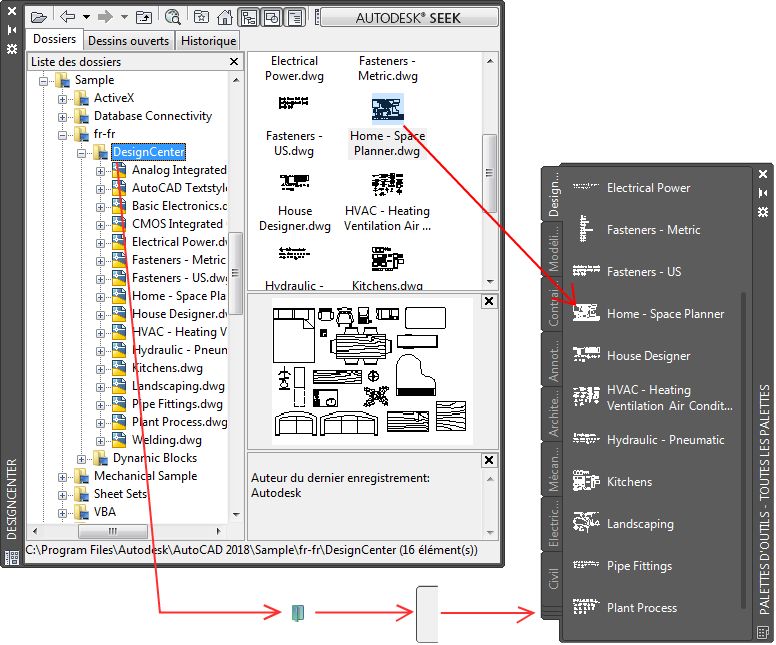
Task: Switch to the Archite... palette tab
Action: (x=553, y=413)
